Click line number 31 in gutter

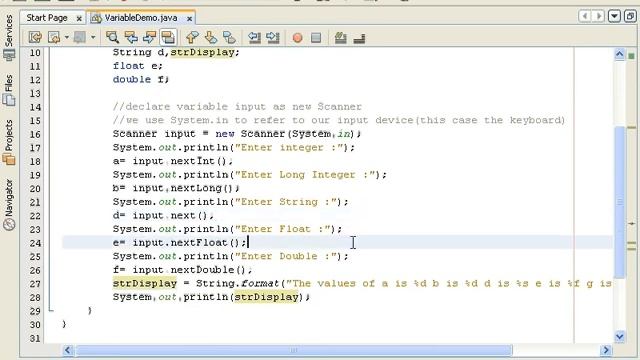[35, 338]
